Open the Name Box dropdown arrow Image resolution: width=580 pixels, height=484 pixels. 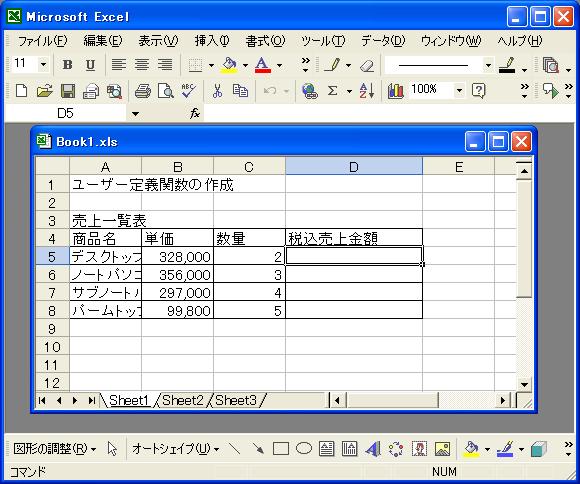tap(135, 114)
